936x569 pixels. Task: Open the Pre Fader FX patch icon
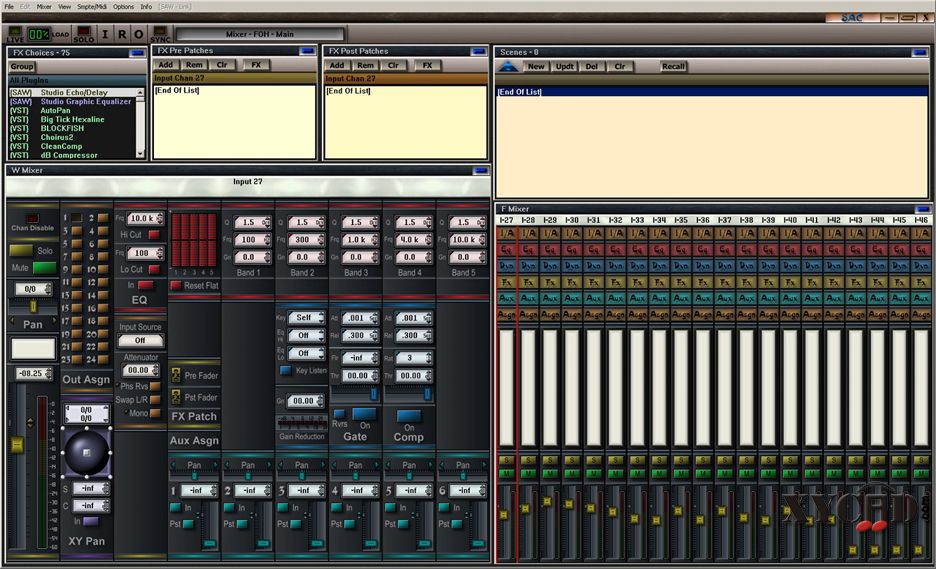coord(176,375)
